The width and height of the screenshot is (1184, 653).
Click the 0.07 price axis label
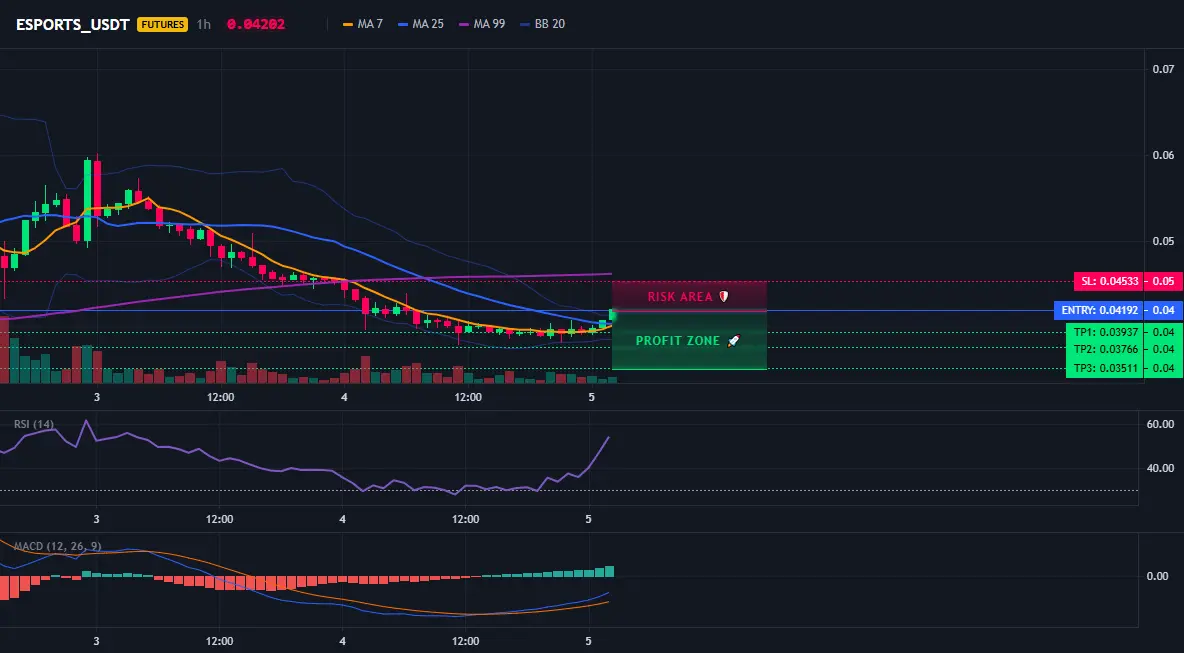1163,69
